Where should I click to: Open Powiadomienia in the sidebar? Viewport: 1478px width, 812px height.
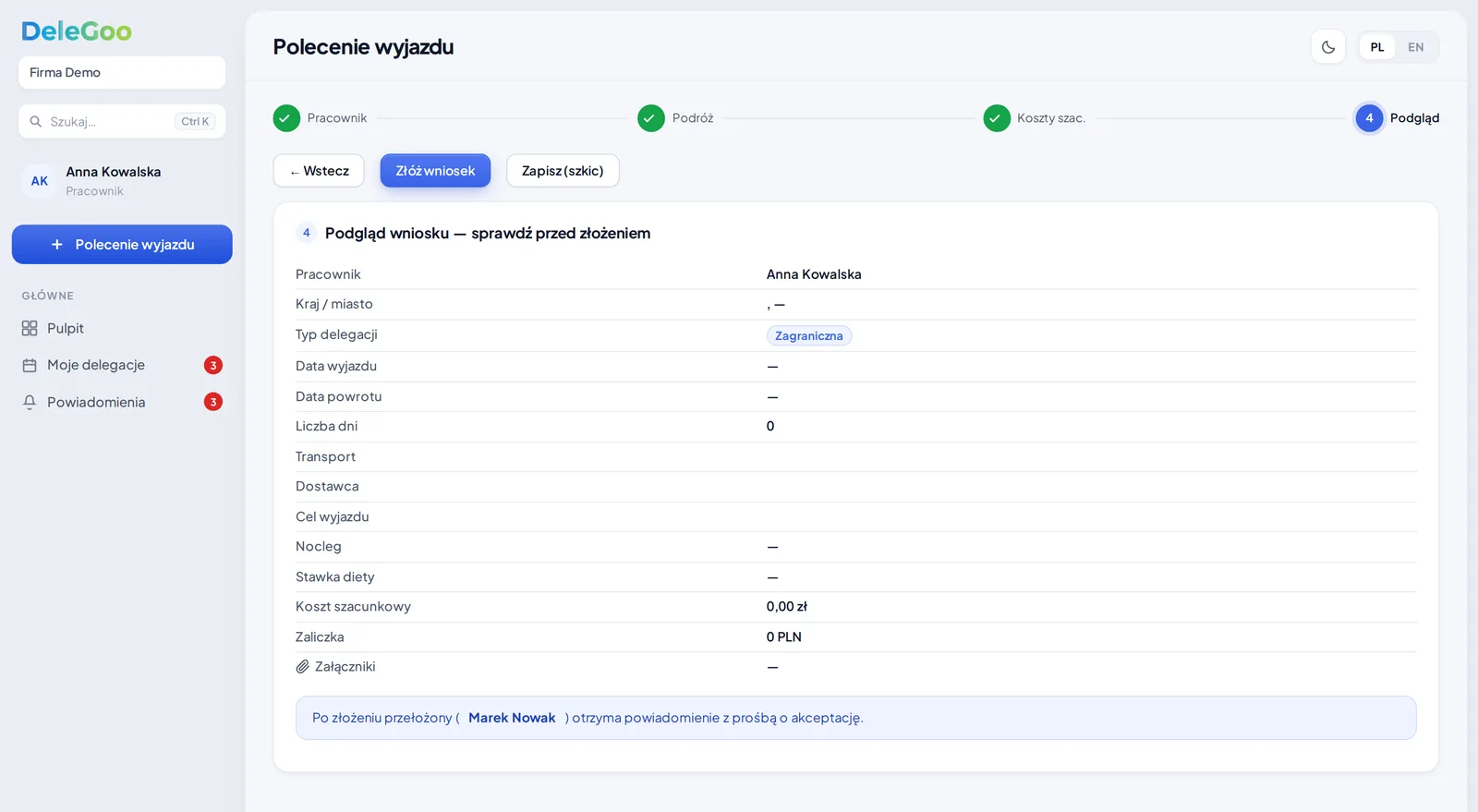tap(122, 402)
